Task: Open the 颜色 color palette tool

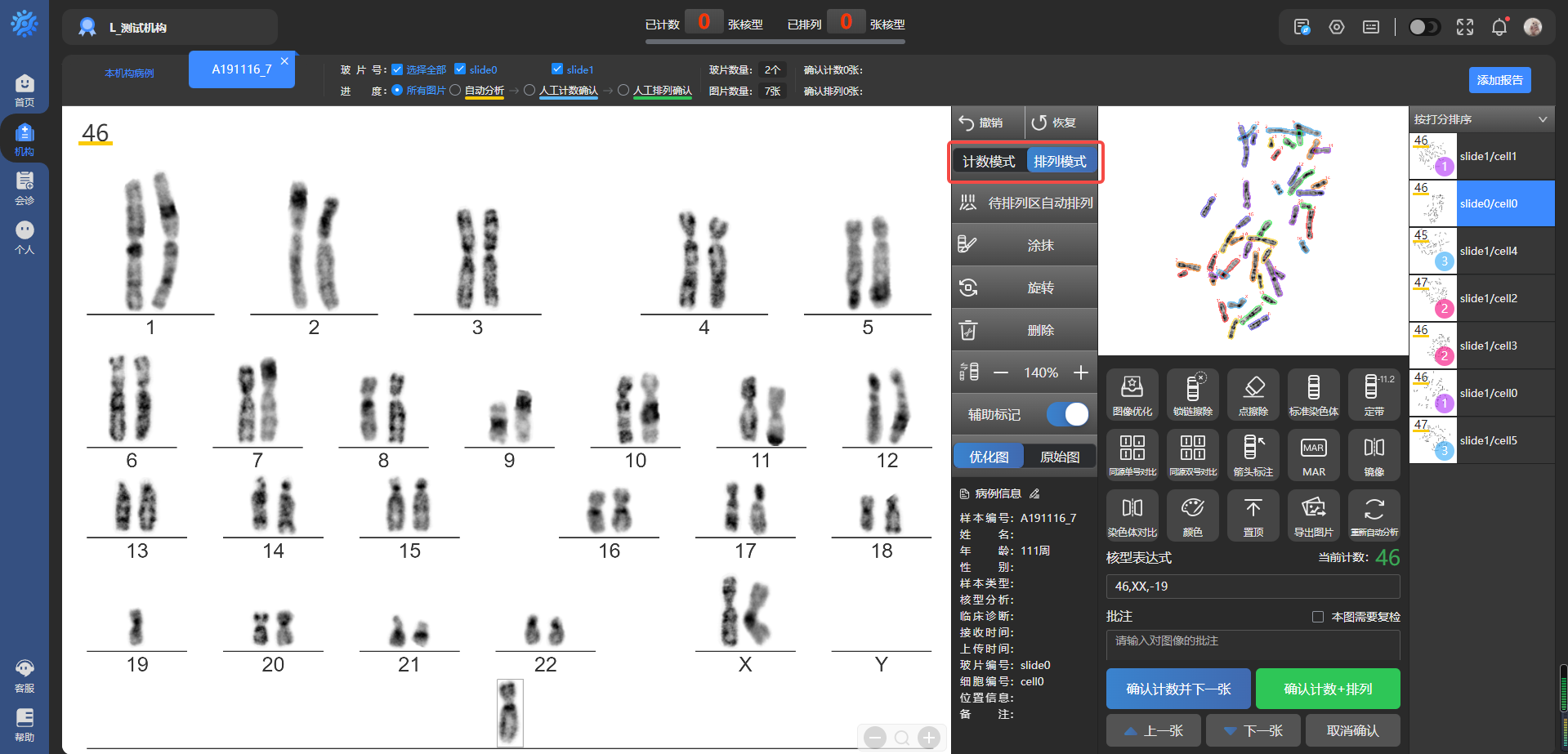Action: [1192, 515]
